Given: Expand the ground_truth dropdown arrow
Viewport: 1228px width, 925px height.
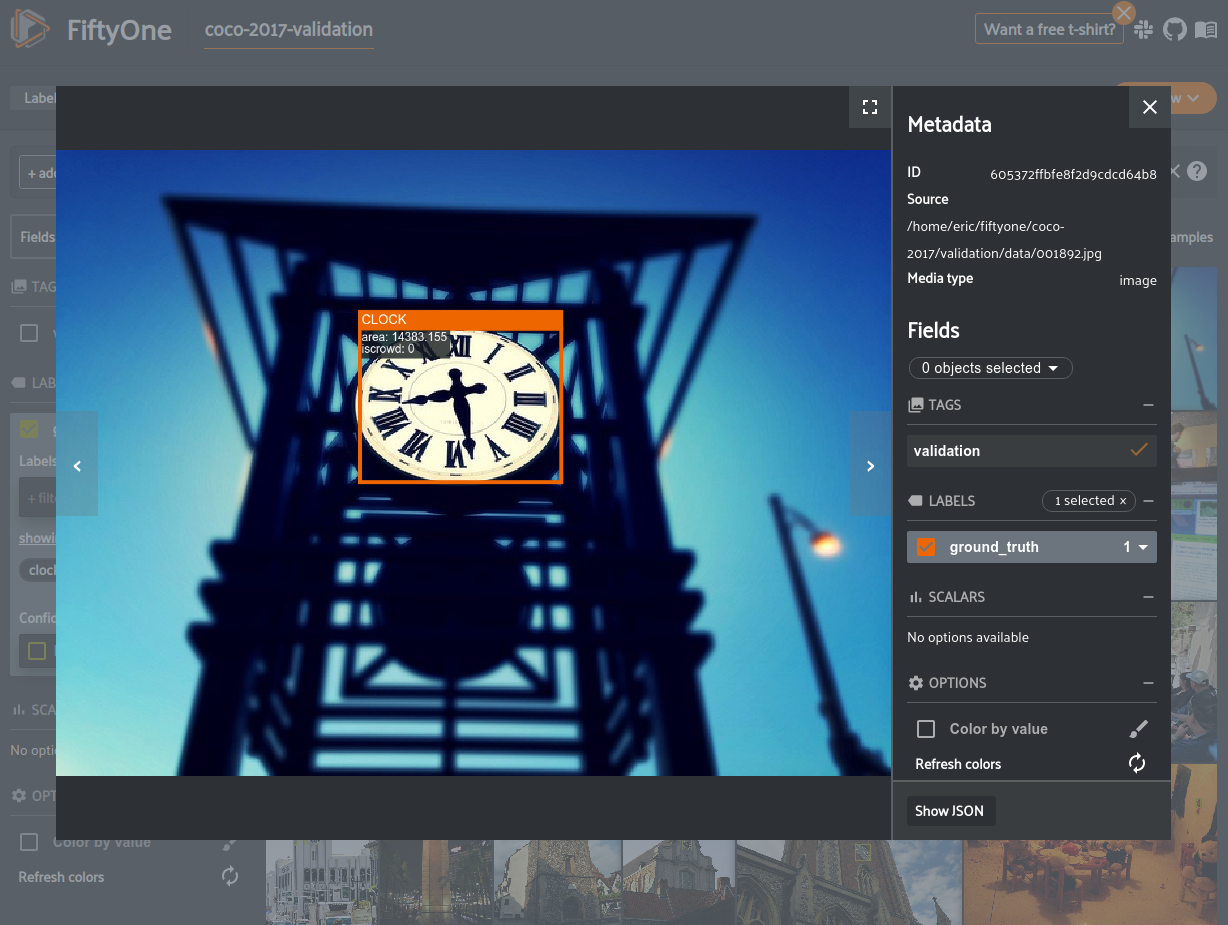Looking at the screenshot, I should pos(1143,547).
